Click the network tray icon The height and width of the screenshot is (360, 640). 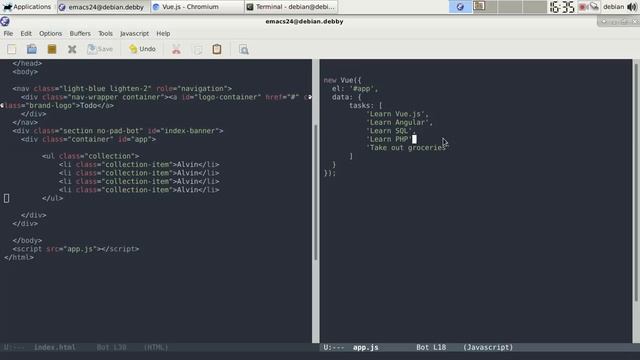[594, 7]
